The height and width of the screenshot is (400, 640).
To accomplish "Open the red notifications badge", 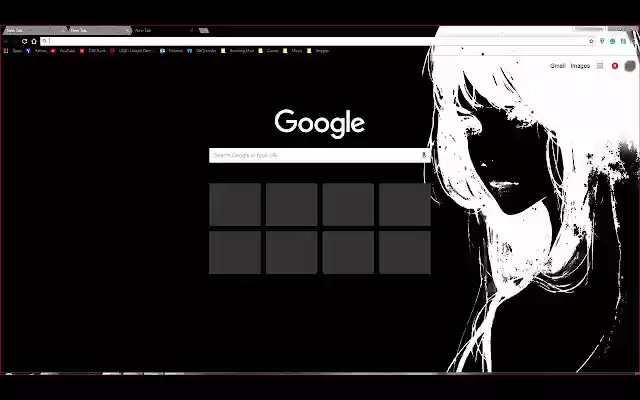I will click(615, 66).
